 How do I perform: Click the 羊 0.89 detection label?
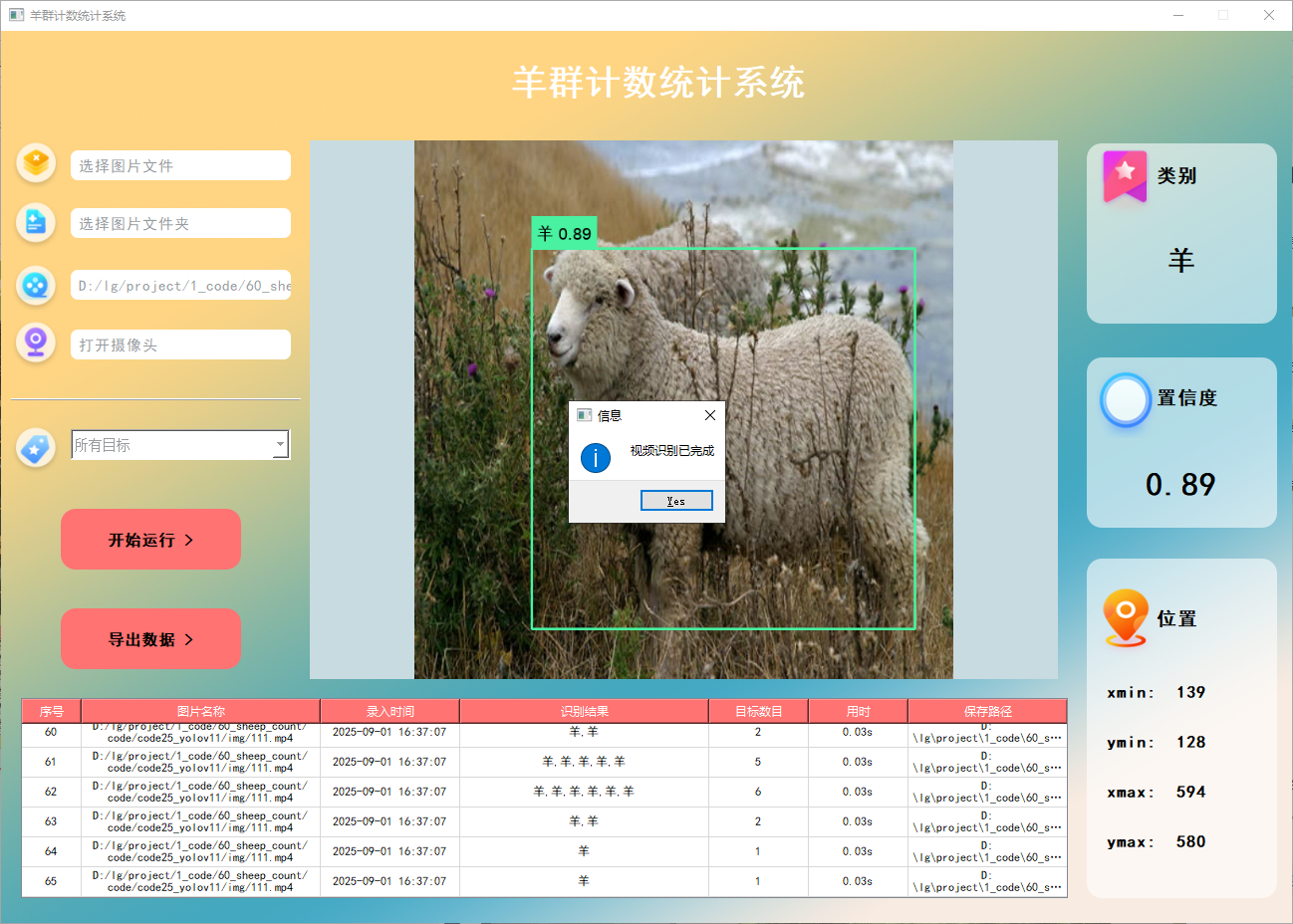(x=564, y=233)
